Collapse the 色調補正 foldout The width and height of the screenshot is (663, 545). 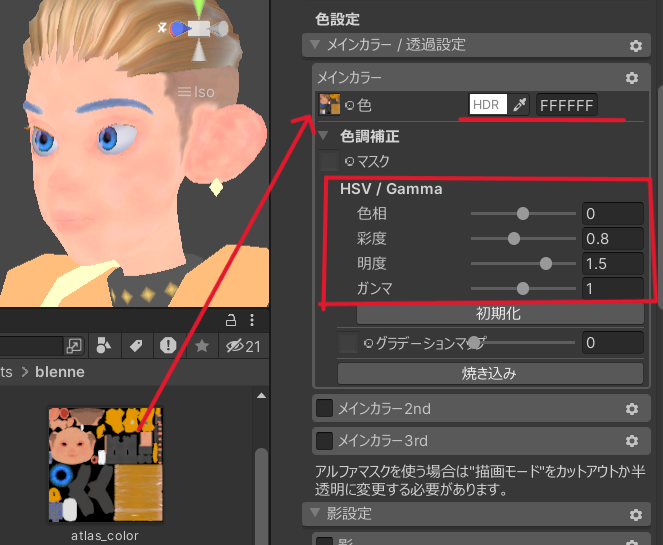(x=324, y=137)
